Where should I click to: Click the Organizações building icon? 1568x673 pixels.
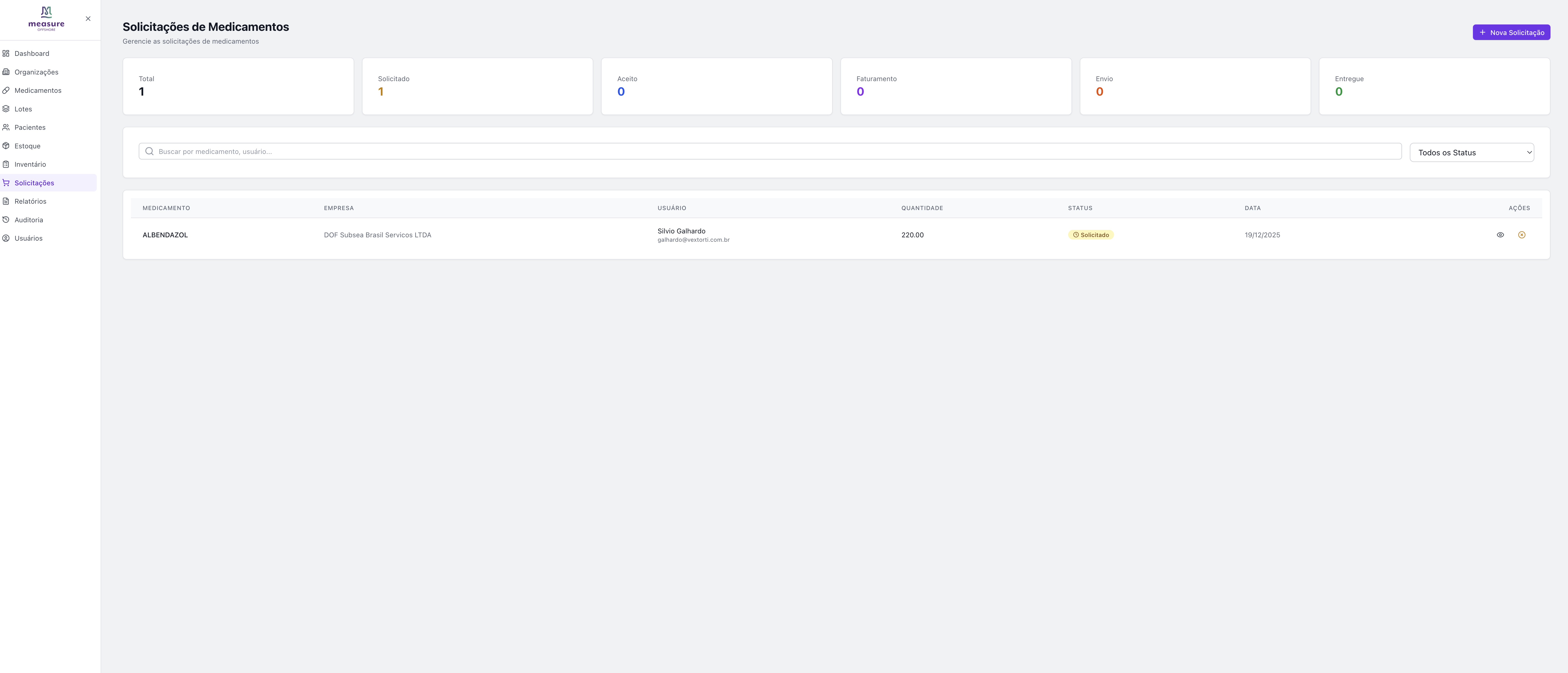(x=6, y=72)
